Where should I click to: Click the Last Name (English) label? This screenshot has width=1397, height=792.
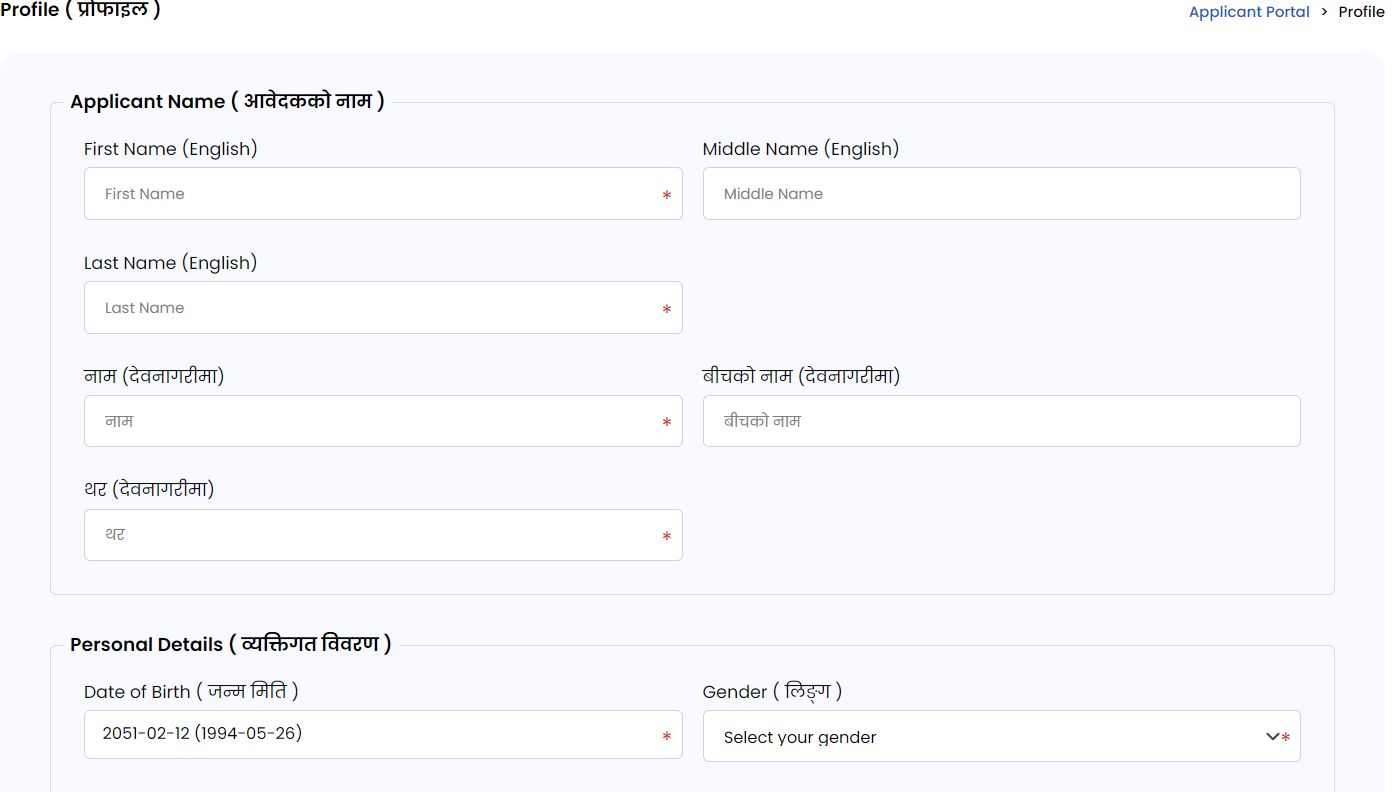point(171,263)
